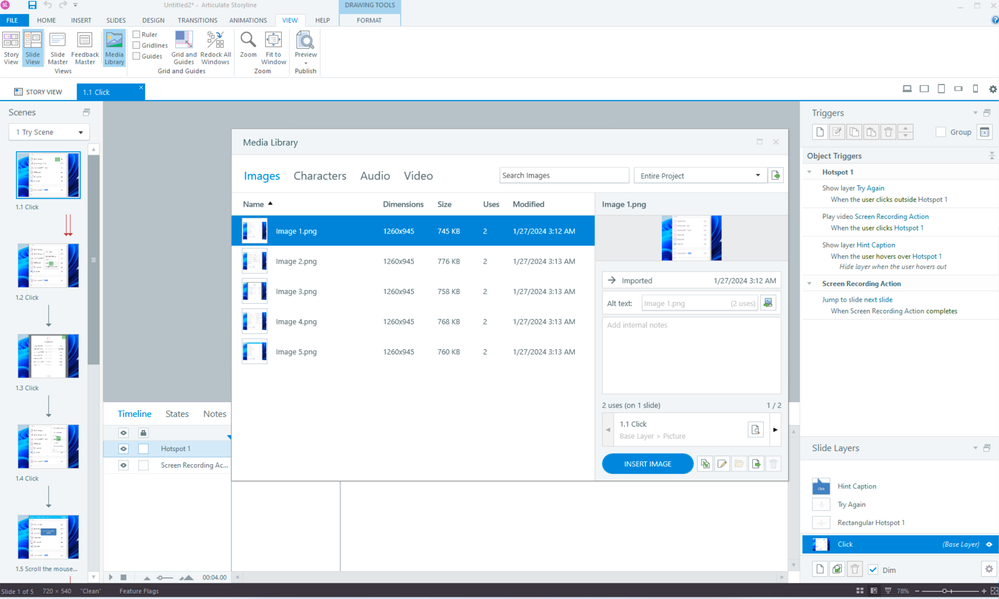Click the Media Library ribbon button

114,47
